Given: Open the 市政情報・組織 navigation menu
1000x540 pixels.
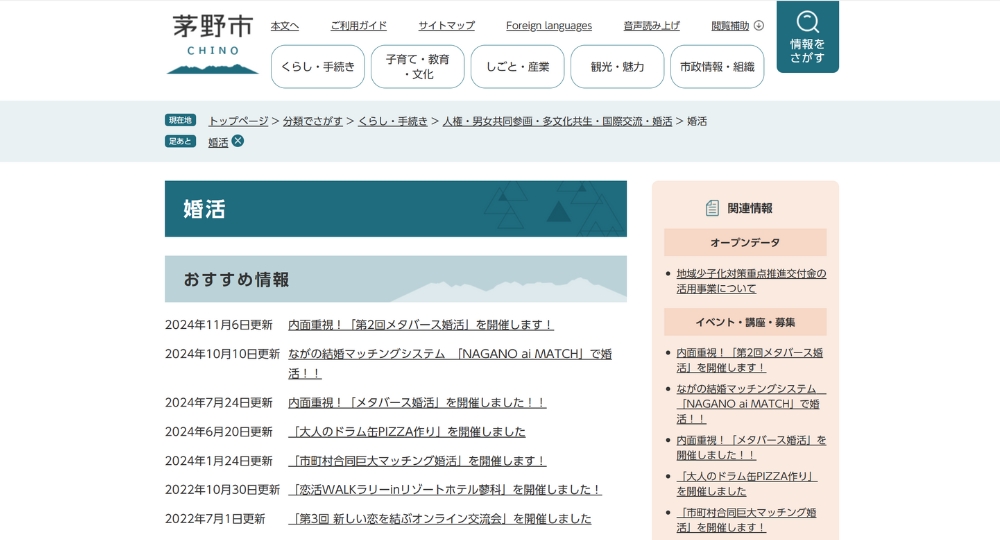Looking at the screenshot, I should 717,67.
